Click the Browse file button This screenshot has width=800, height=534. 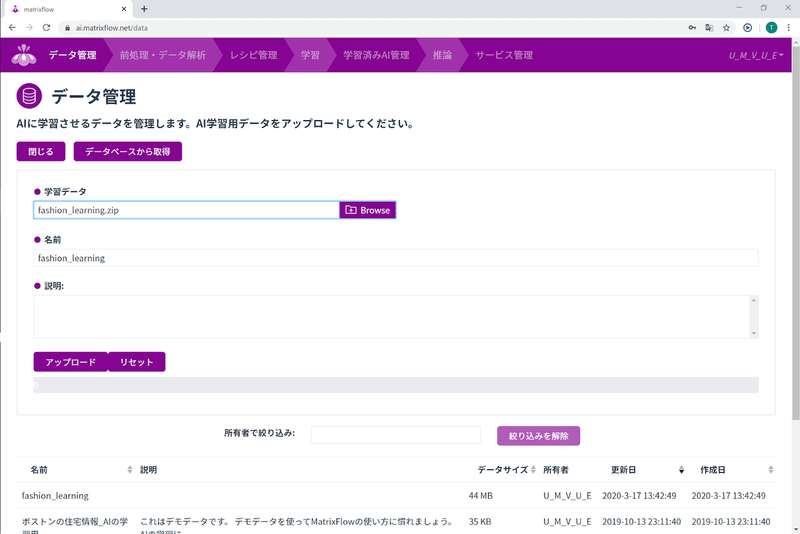tap(368, 210)
